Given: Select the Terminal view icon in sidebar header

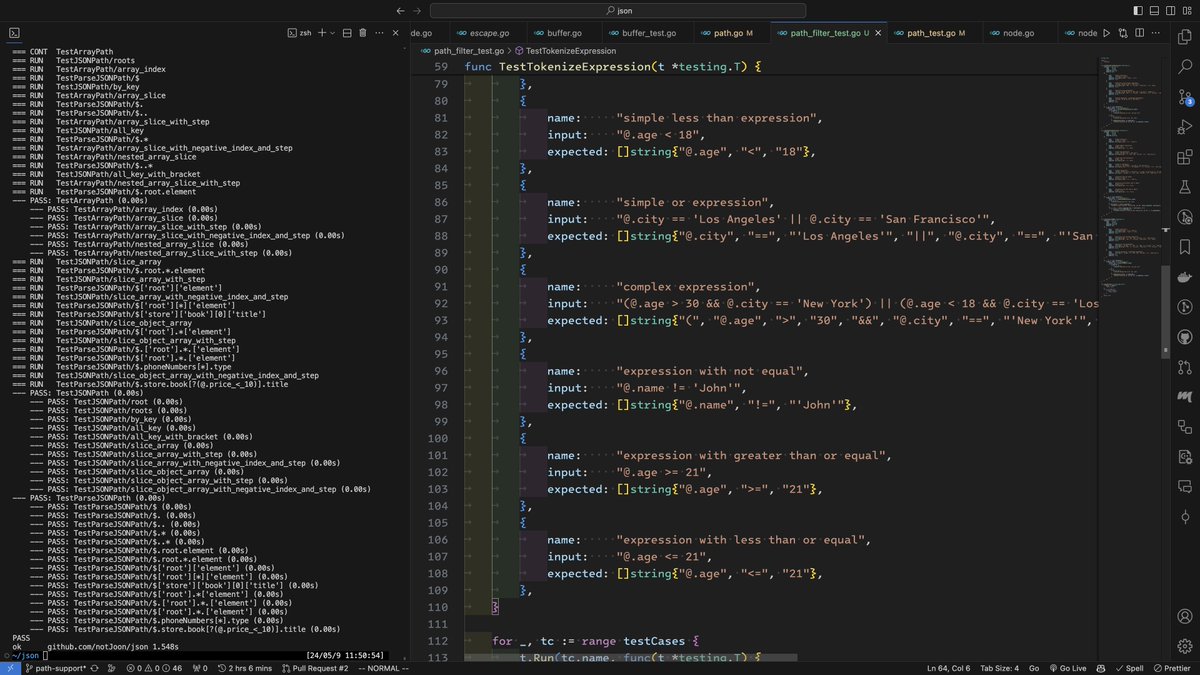Looking at the screenshot, I should (x=15, y=33).
